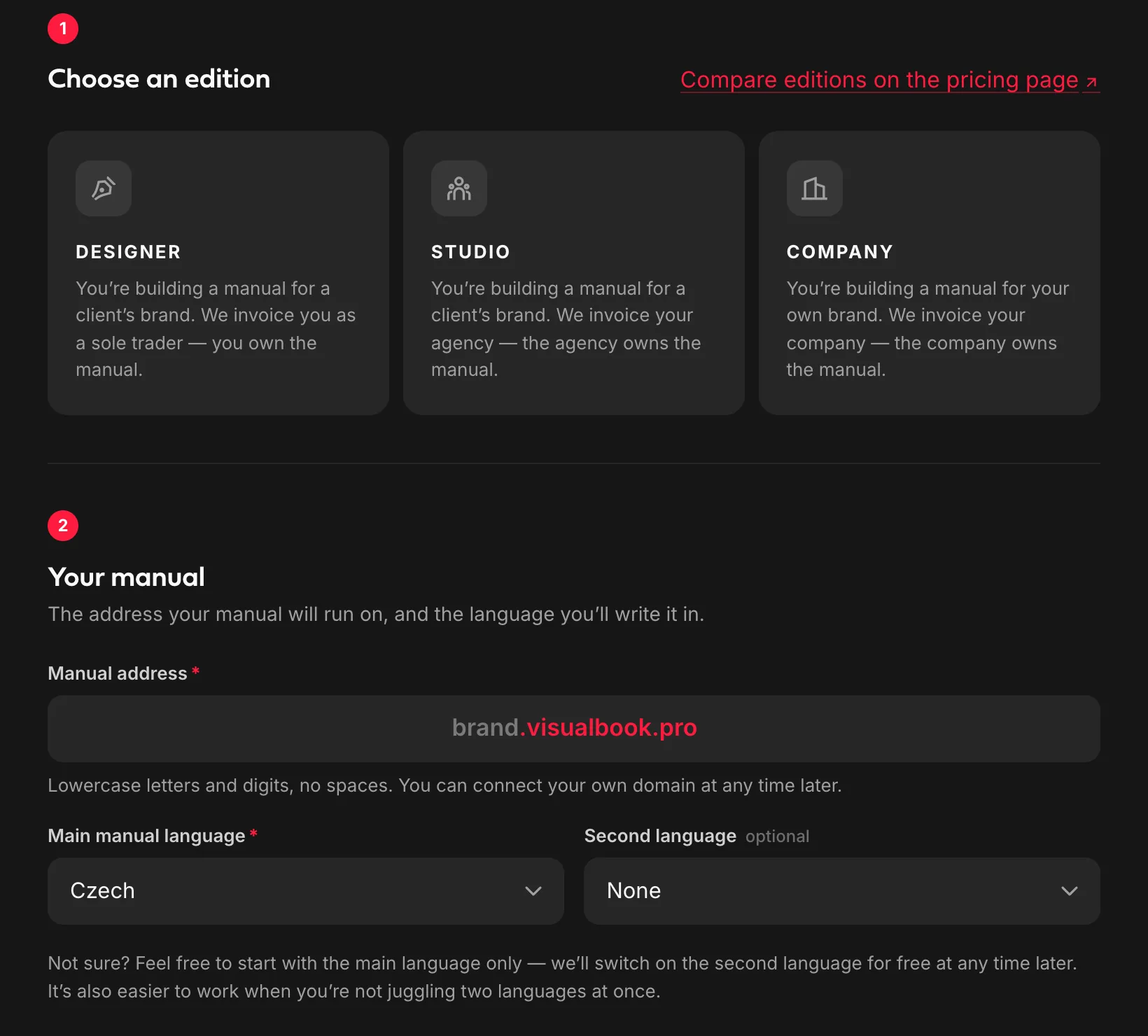Select the DESIGNER edition title
This screenshot has height=1036, width=1148.
[128, 252]
